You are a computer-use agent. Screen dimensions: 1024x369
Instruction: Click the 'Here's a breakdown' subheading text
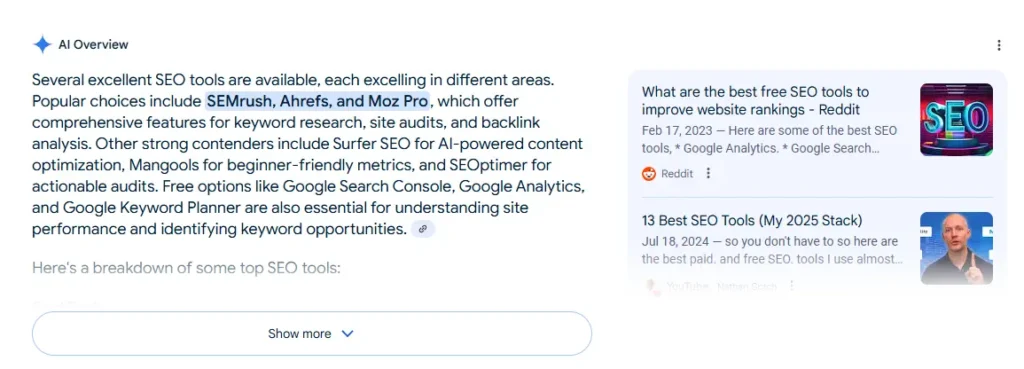click(x=186, y=268)
